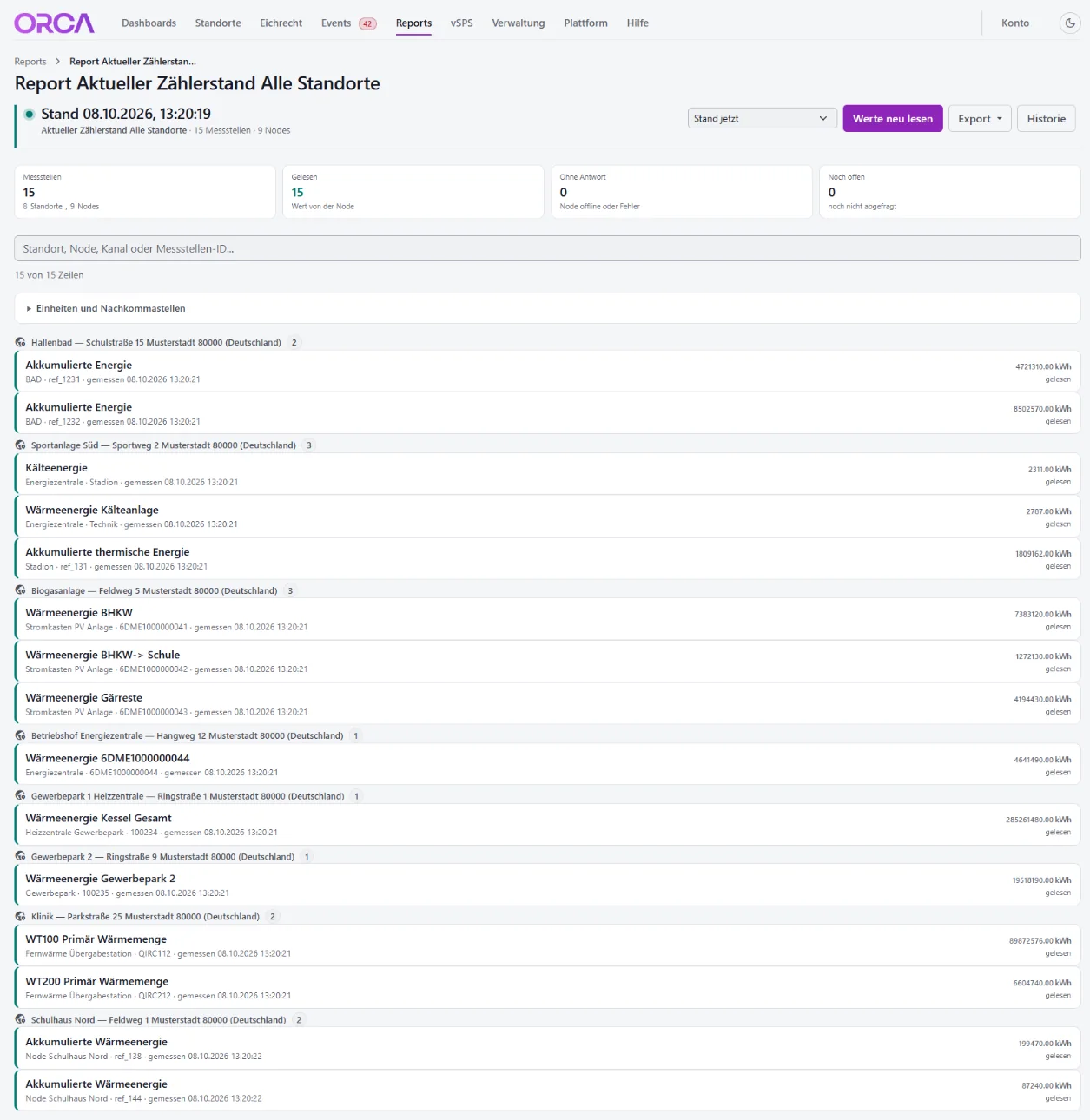Click the Messstellen summary card
Image resolution: width=1090 pixels, height=1120 pixels.
point(145,192)
